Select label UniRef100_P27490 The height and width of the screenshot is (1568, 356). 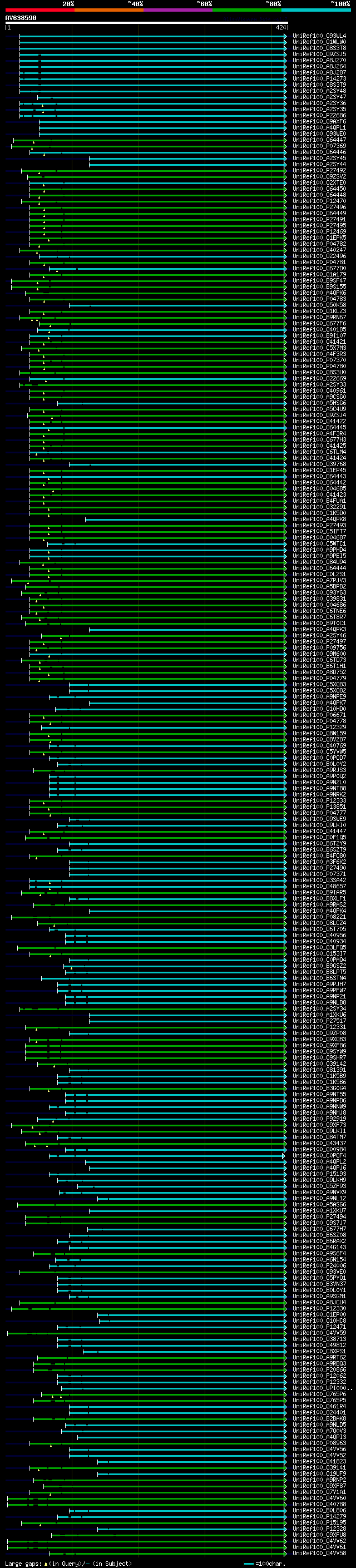[319, 868]
